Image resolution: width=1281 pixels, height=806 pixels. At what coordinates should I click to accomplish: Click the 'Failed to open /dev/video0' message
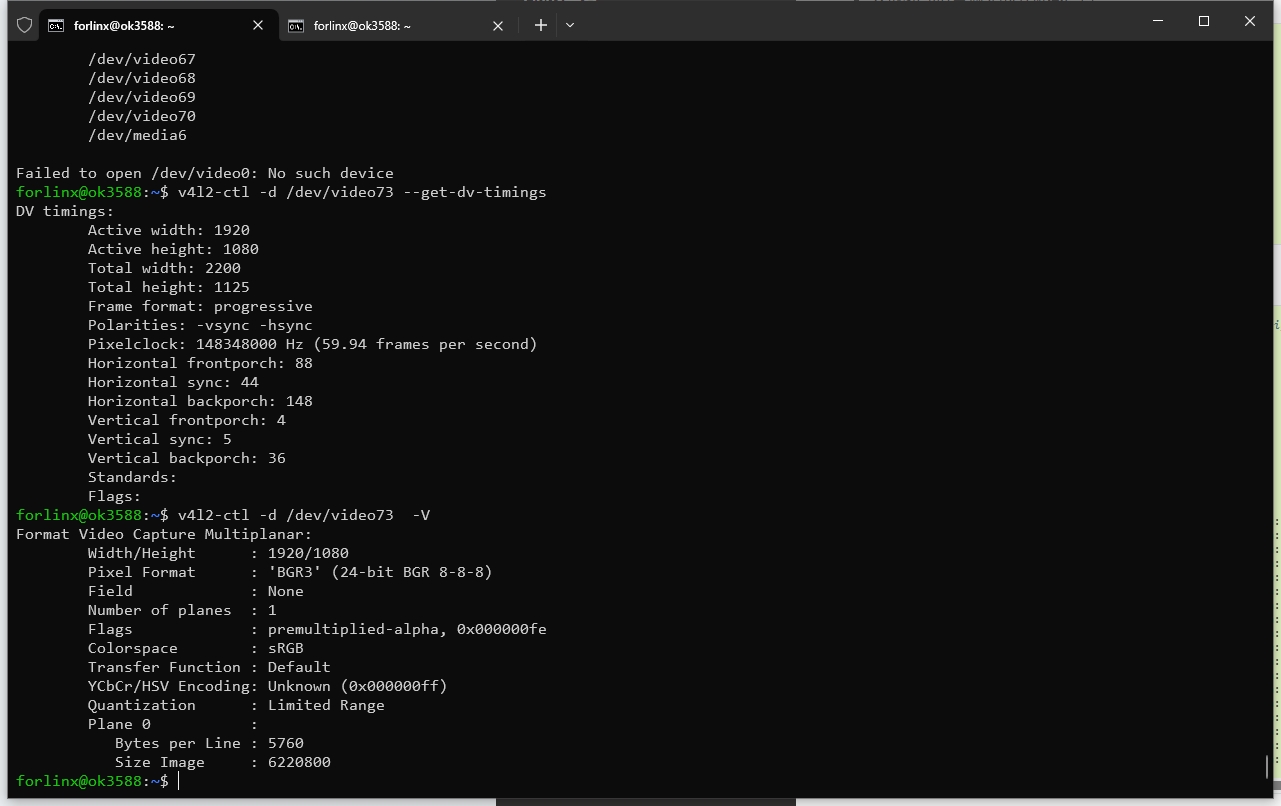204,173
